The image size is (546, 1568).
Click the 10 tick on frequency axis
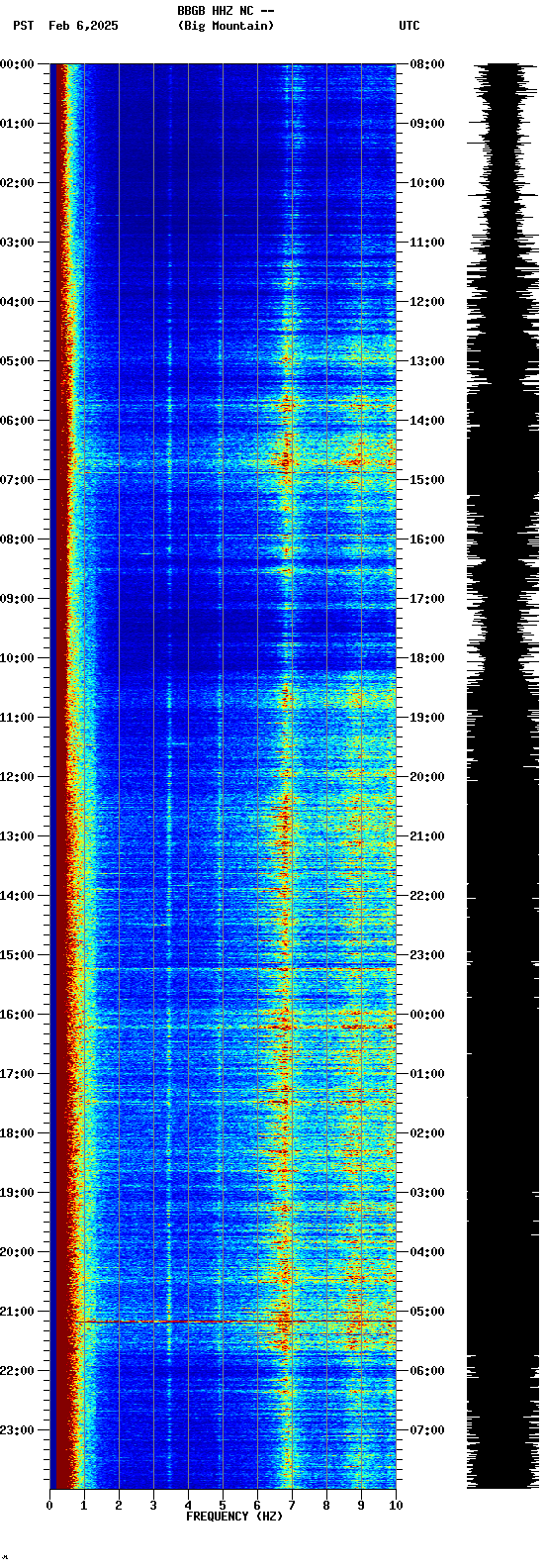pos(396,1506)
